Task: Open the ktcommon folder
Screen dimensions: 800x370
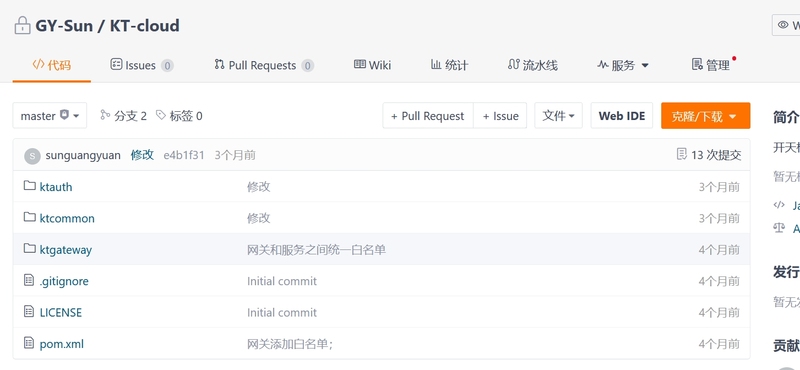Action: pos(67,218)
